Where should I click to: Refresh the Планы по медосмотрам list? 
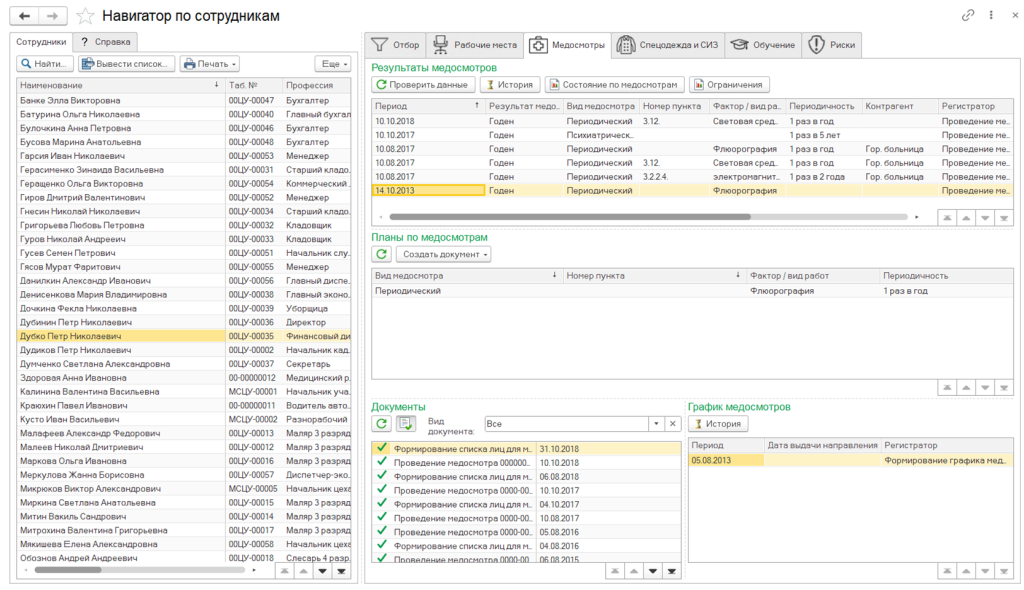[381, 254]
